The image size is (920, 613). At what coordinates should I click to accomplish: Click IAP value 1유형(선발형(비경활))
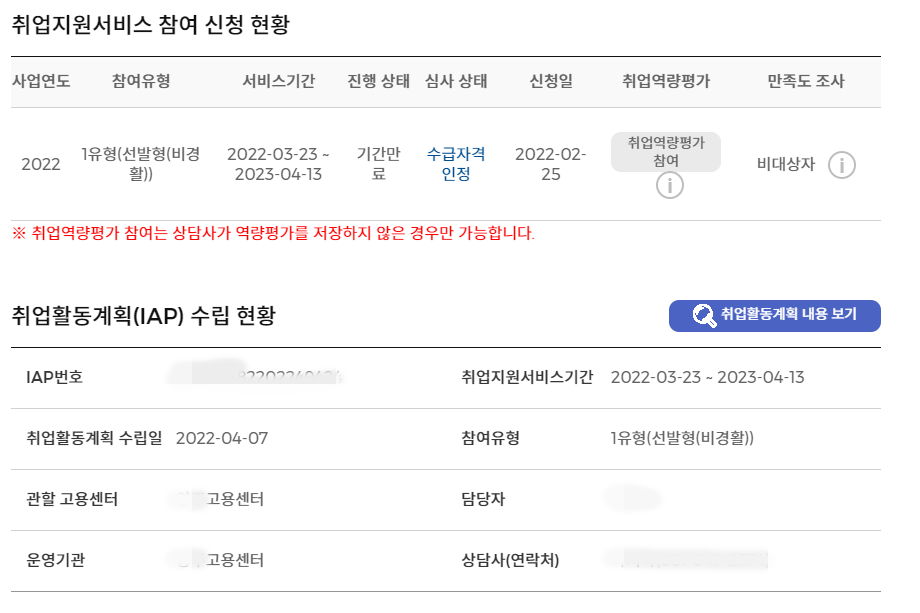(x=682, y=438)
